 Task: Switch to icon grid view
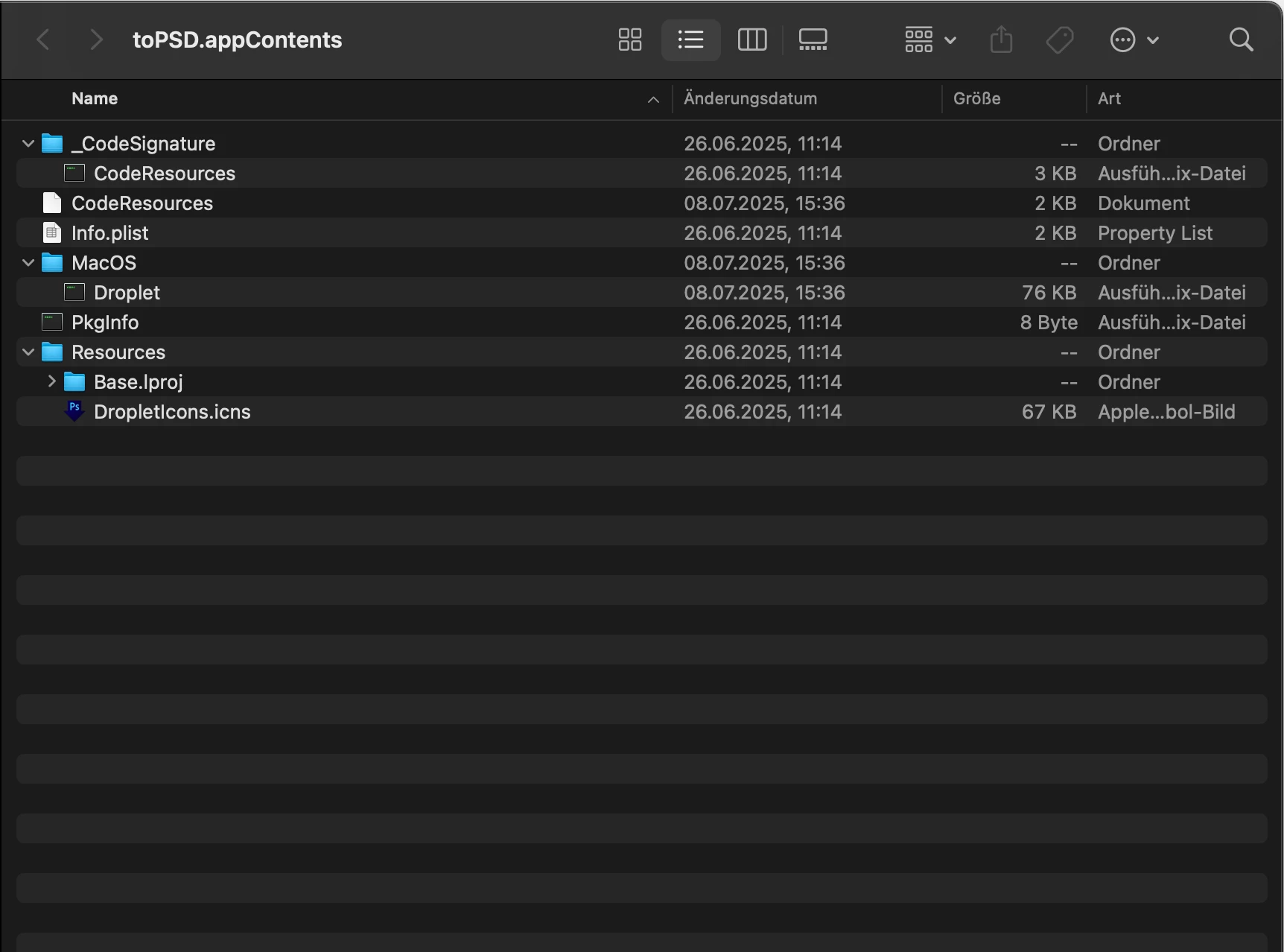[x=630, y=39]
